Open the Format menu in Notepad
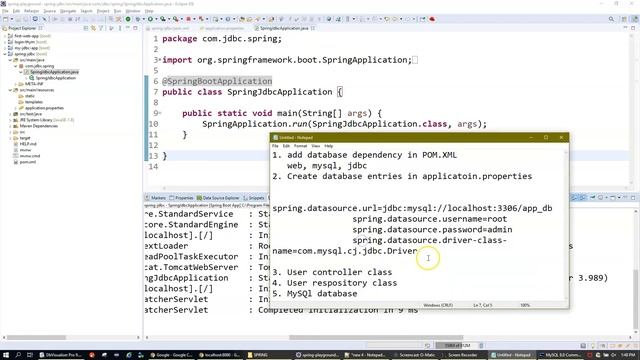640x360 pixels. (x=300, y=146)
